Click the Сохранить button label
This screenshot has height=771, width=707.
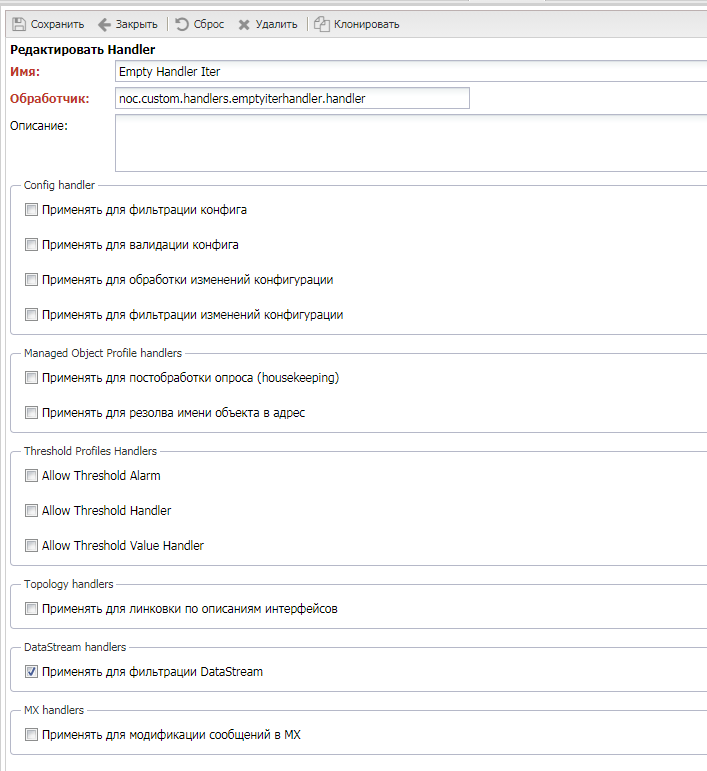pyautogui.click(x=57, y=24)
